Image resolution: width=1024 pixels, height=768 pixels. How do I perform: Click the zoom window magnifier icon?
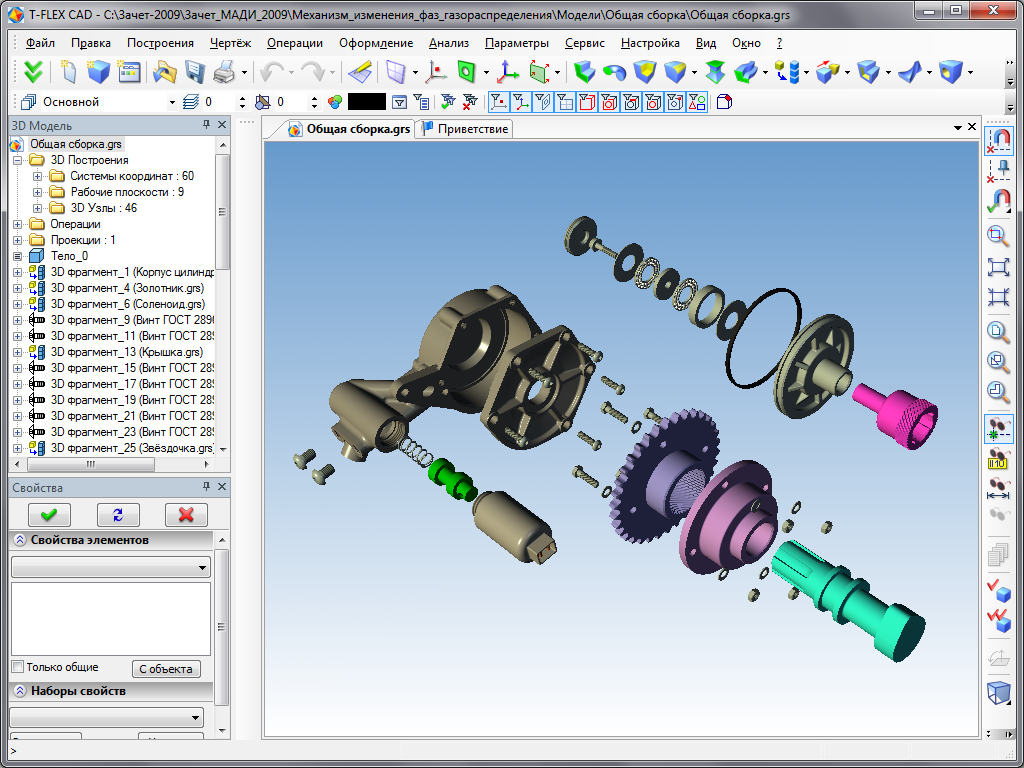click(998, 236)
